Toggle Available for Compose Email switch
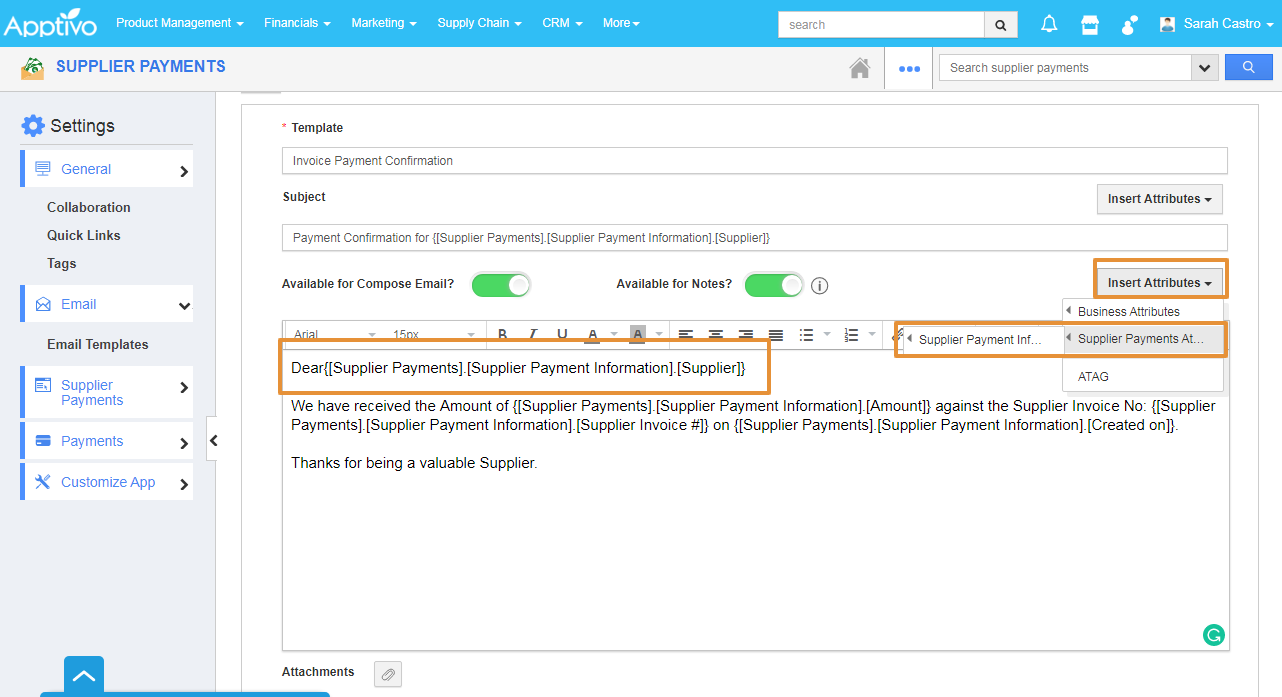Viewport: 1282px width, 697px height. [x=500, y=285]
